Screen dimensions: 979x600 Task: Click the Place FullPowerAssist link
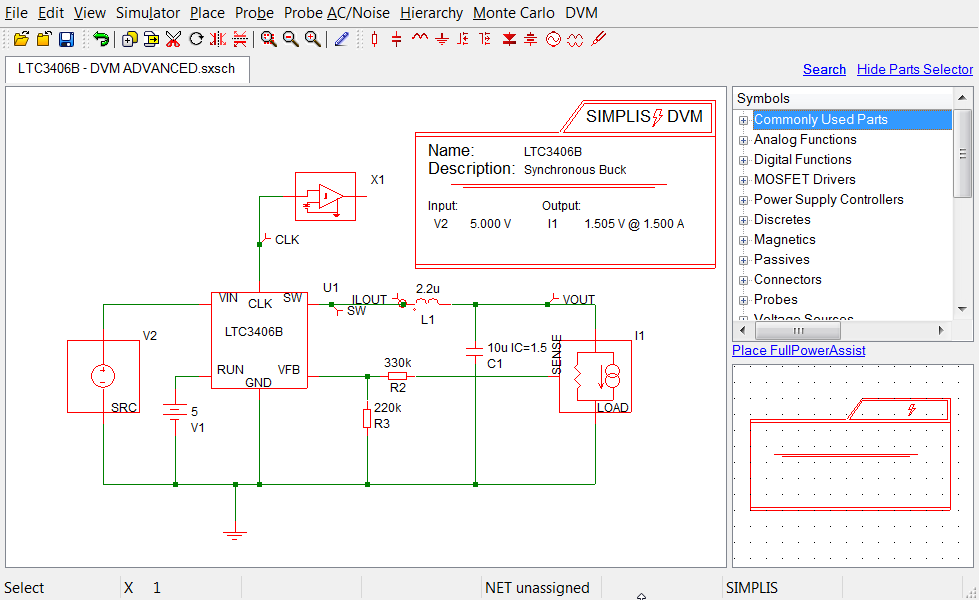click(798, 350)
